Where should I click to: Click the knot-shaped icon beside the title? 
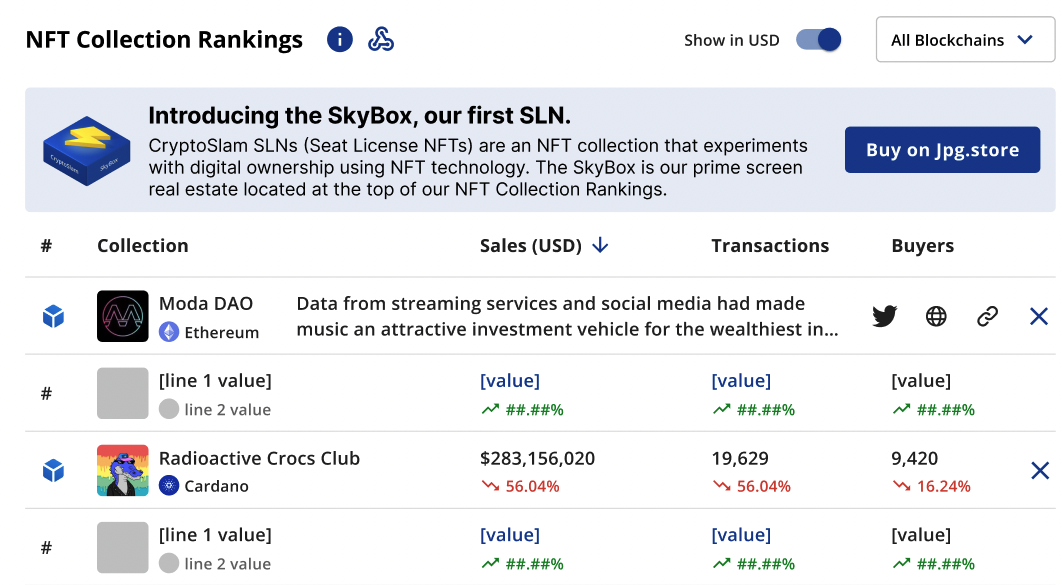pos(381,40)
